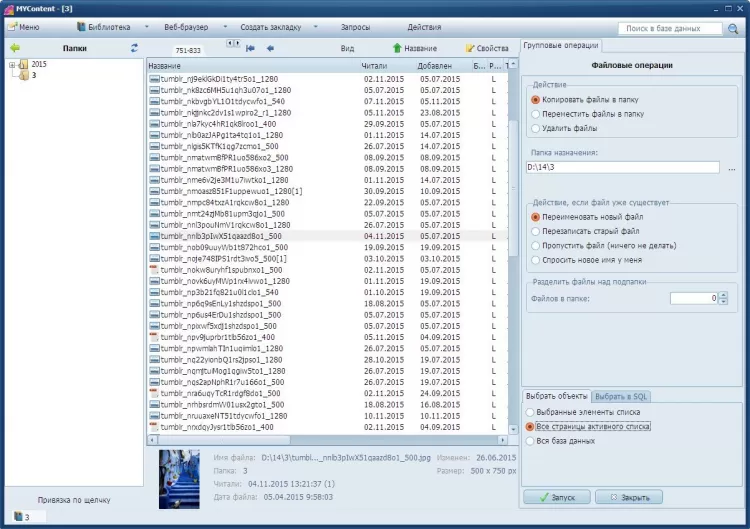Select Перезаписать старый файл
Image resolution: width=750 pixels, height=529 pixels.
click(x=585, y=231)
